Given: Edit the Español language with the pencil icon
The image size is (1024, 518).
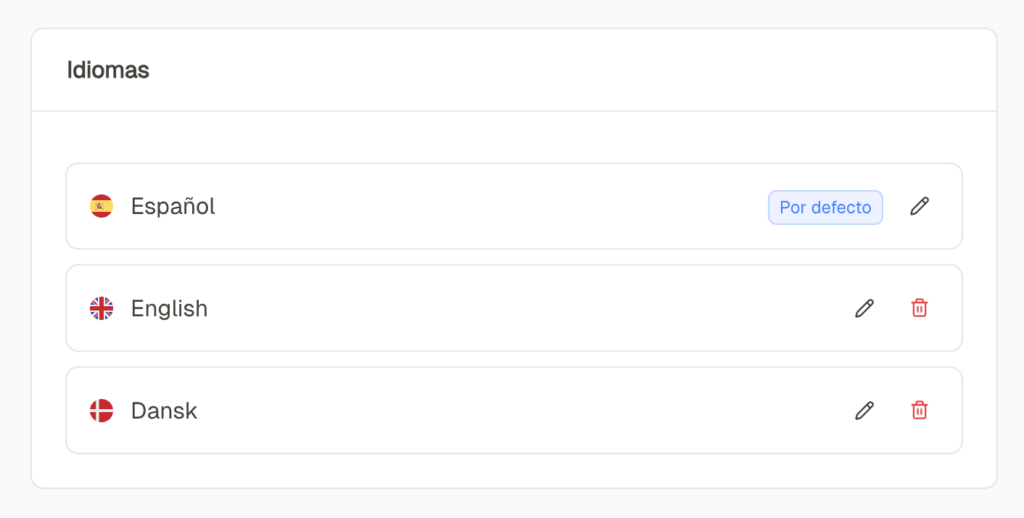Looking at the screenshot, I should coord(919,207).
